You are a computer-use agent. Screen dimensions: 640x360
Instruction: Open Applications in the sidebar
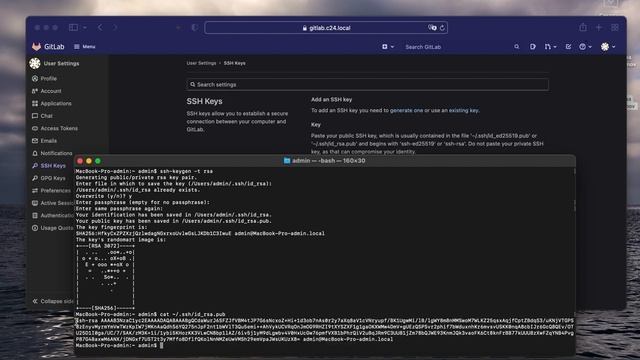(51, 103)
